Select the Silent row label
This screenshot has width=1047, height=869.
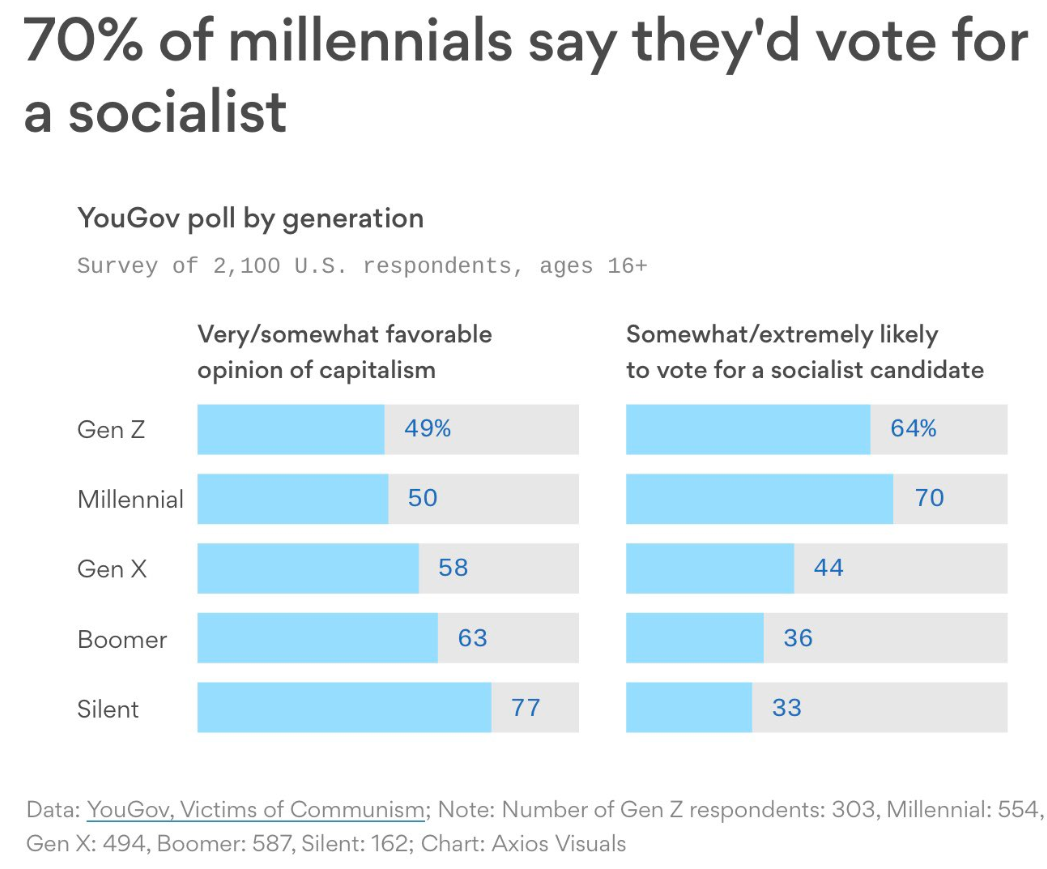point(108,709)
